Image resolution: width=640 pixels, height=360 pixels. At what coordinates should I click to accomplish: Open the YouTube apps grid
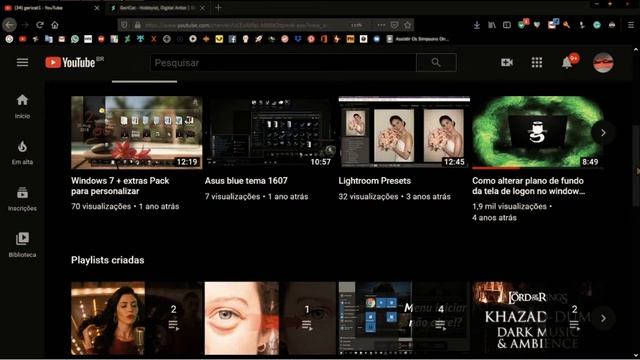[537, 62]
